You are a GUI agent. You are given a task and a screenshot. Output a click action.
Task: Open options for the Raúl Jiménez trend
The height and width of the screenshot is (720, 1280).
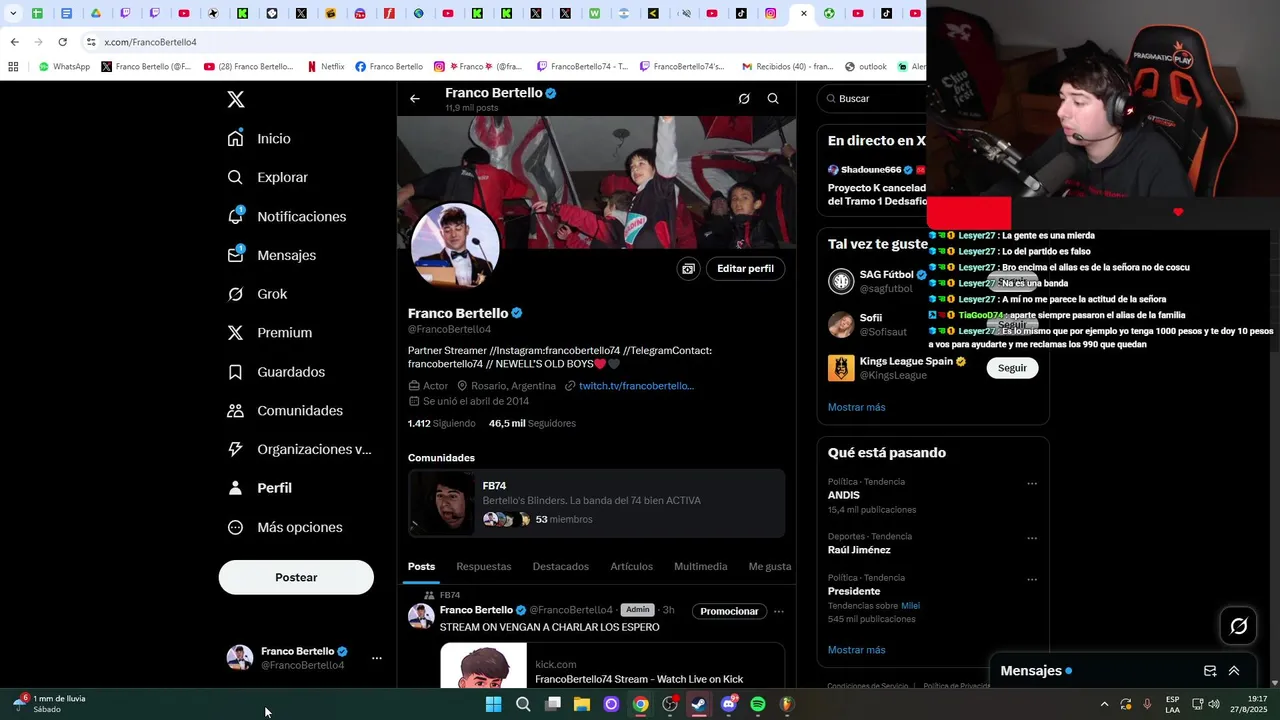1032,538
